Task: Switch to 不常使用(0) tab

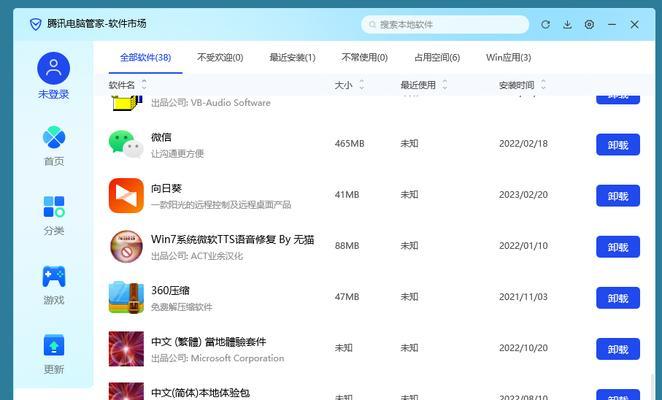Action: [365, 57]
